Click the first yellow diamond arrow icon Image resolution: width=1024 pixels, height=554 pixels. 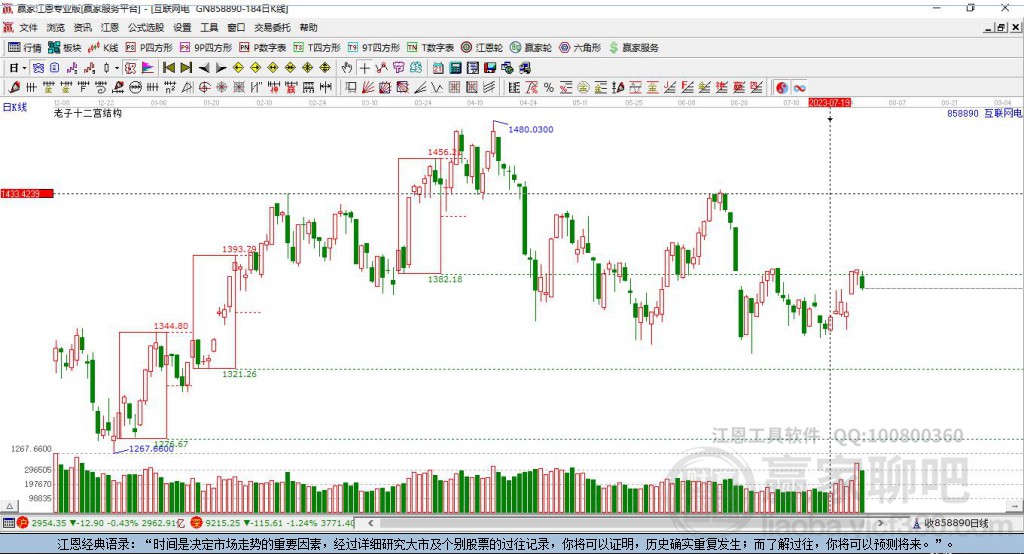pos(238,68)
